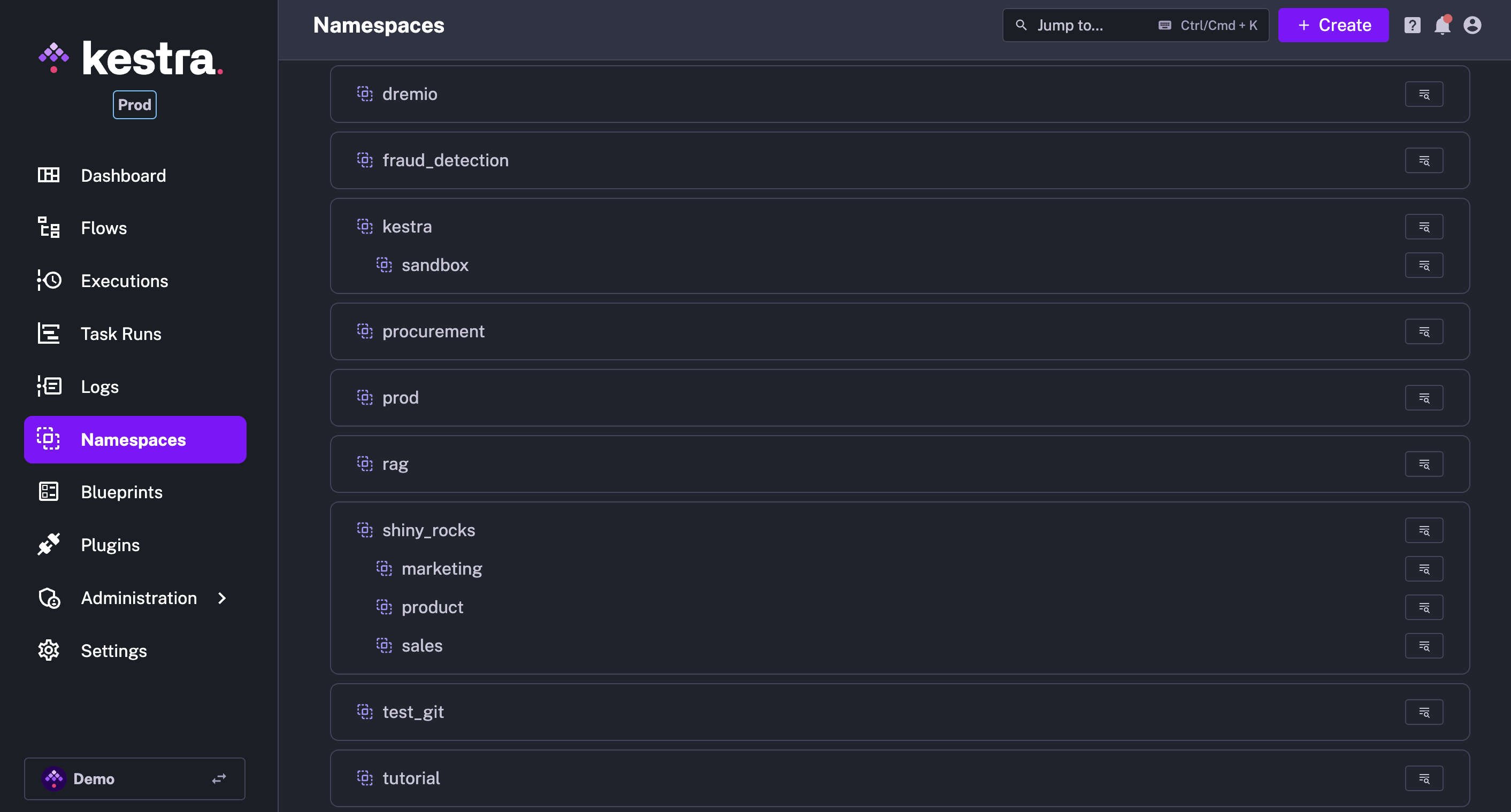Image resolution: width=1511 pixels, height=812 pixels.
Task: Expand the Administration submenu
Action: (139, 598)
